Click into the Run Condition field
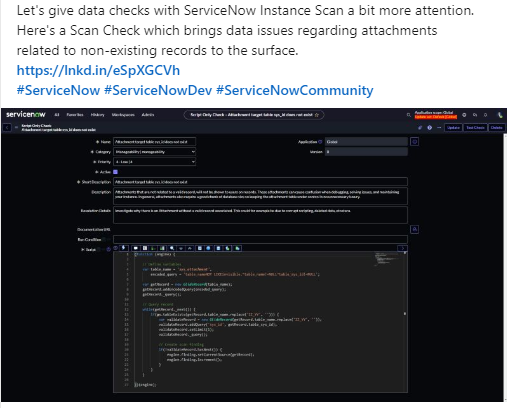The width and height of the screenshot is (507, 408). click(260, 239)
